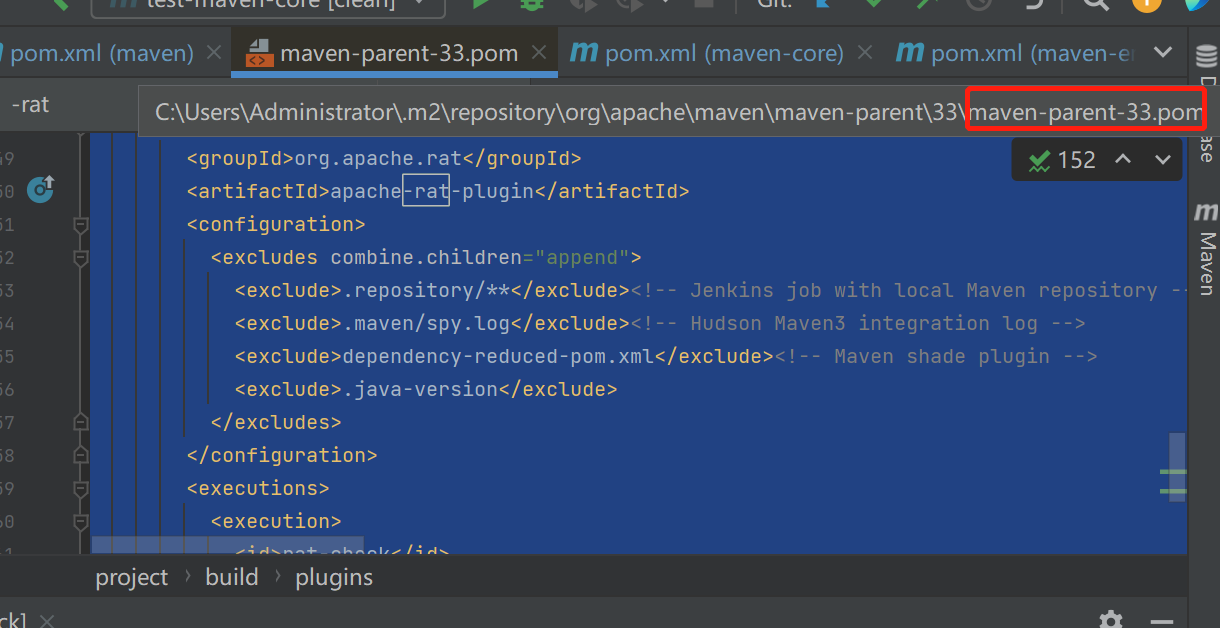The width and height of the screenshot is (1220, 628).
Task: Select the build breadcrumb item
Action: [232, 577]
